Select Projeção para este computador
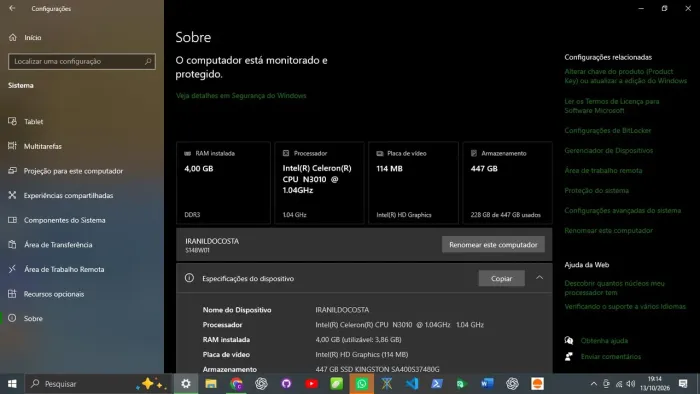The image size is (700, 394). (x=73, y=171)
